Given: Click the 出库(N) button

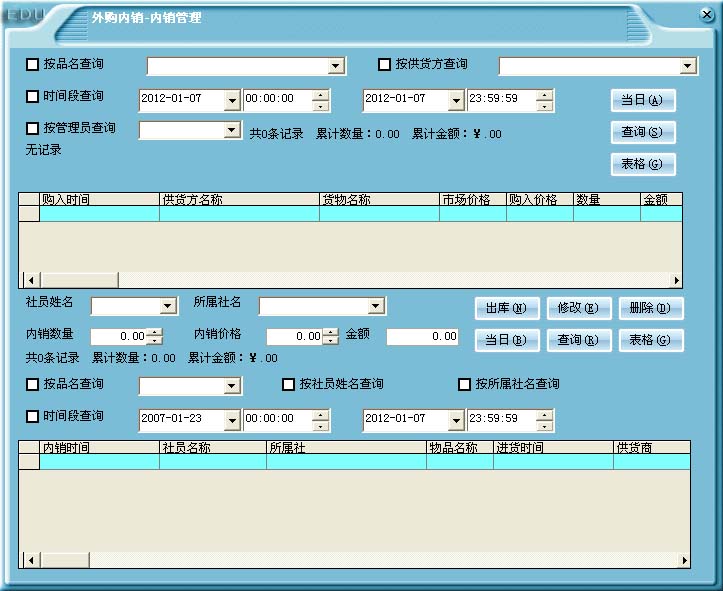Looking at the screenshot, I should coord(507,308).
